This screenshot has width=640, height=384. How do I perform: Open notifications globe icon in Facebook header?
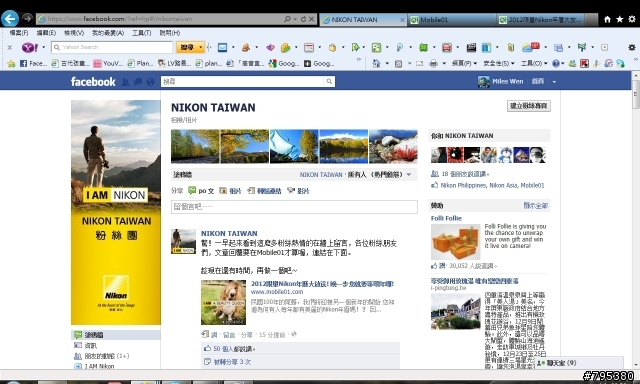tap(150, 82)
